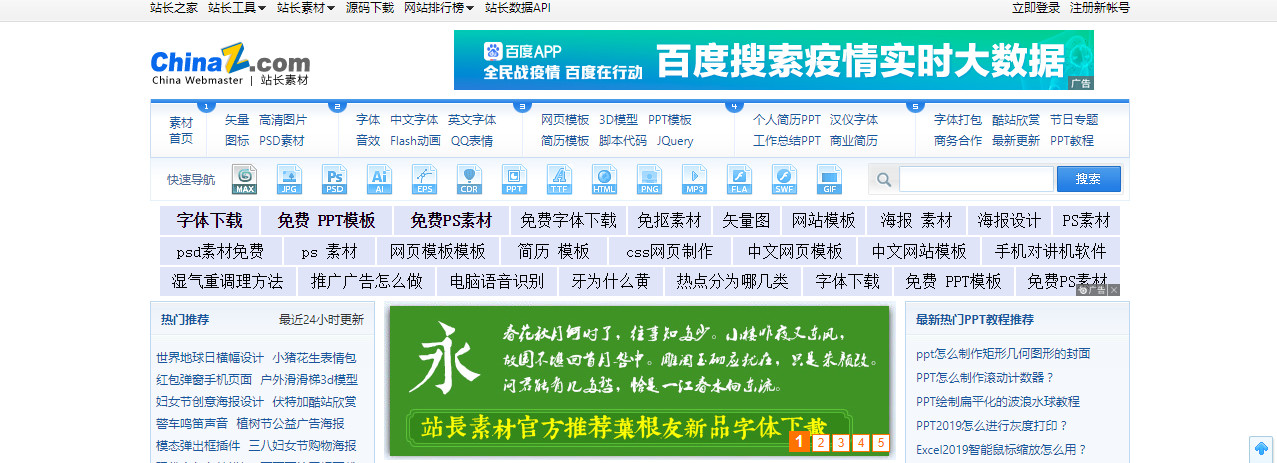Click the 注册新帐号 register link
Image resolution: width=1277 pixels, height=463 pixels.
(1100, 8)
